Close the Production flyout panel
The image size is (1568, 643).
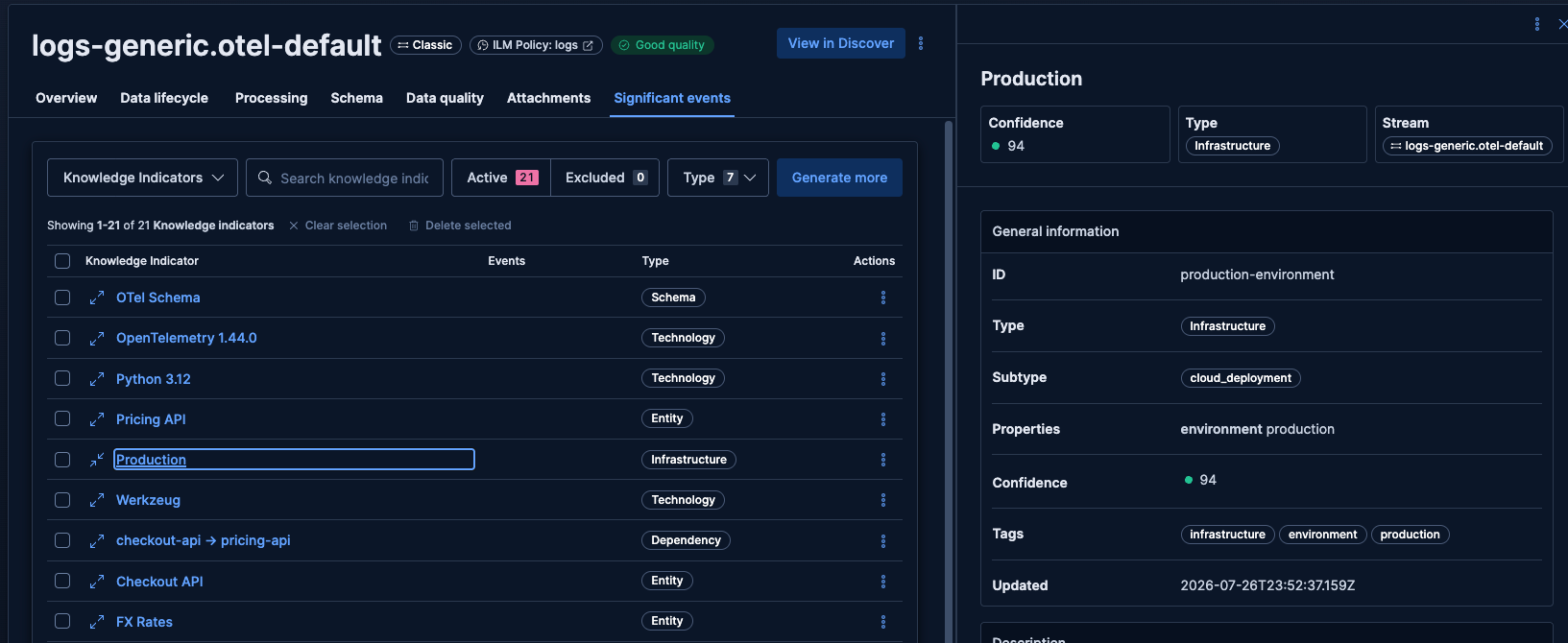(x=1562, y=24)
